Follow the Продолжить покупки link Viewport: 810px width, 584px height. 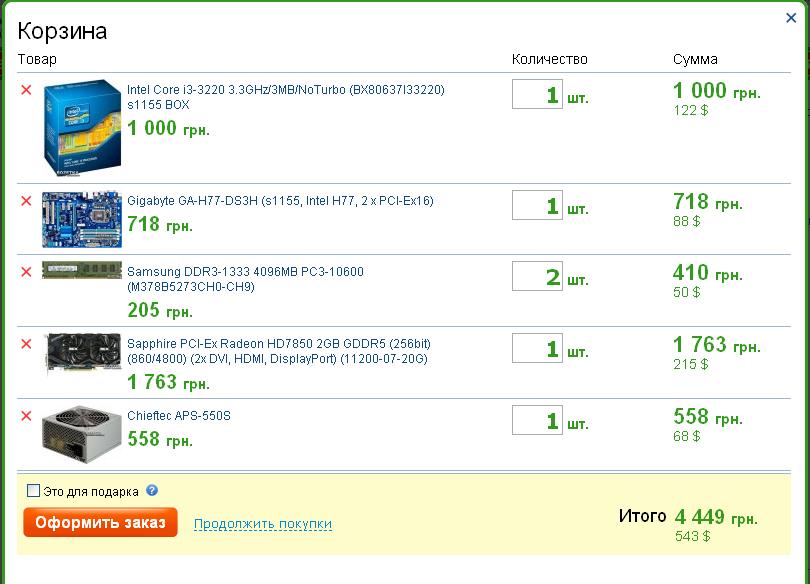pos(263,524)
